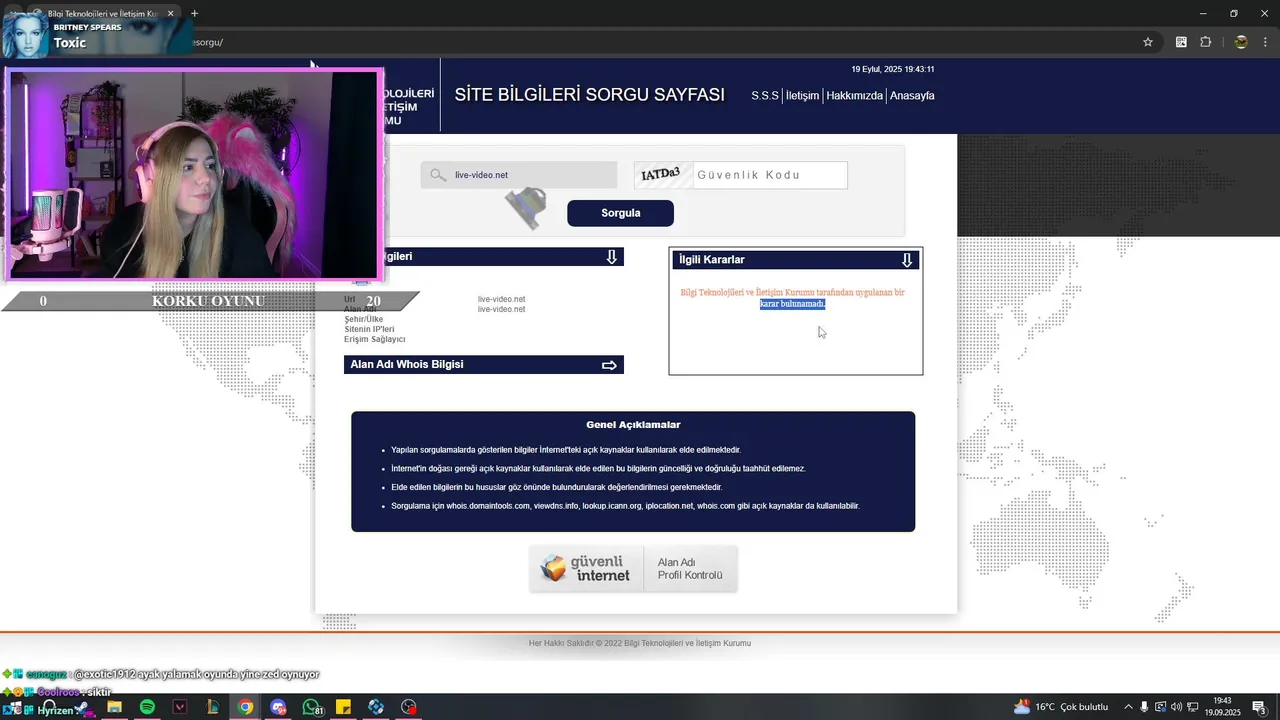Go to the Anasayfa menu link
Viewport: 1280px width, 720px height.
click(912, 96)
